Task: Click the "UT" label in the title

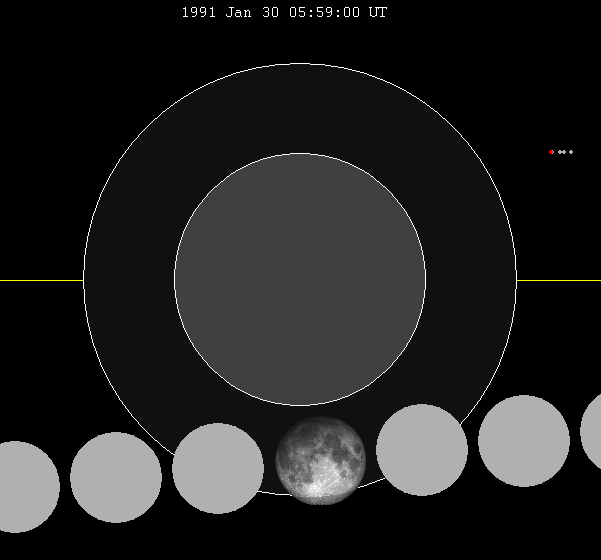Action: click(x=378, y=13)
